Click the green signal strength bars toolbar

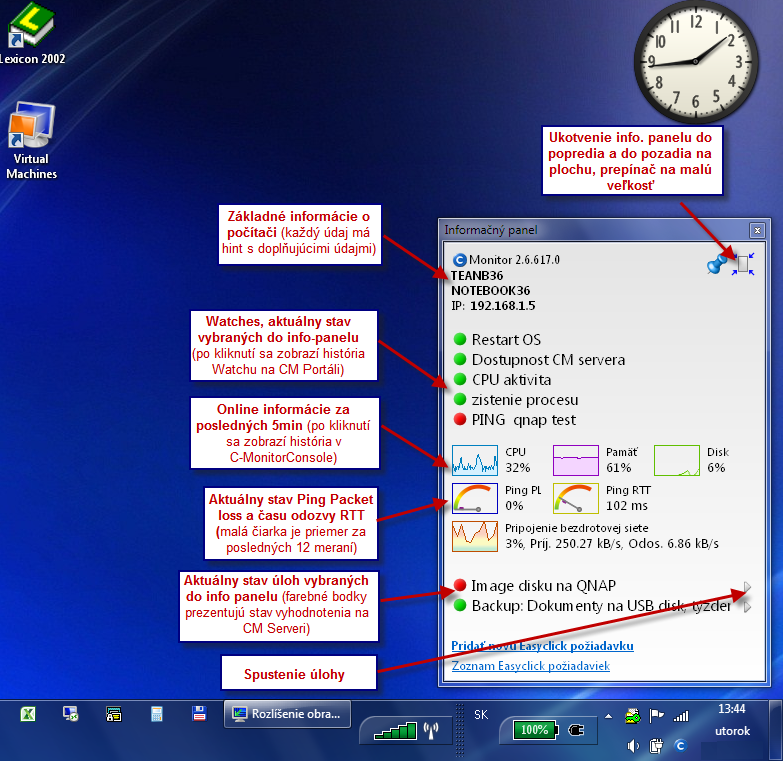395,731
